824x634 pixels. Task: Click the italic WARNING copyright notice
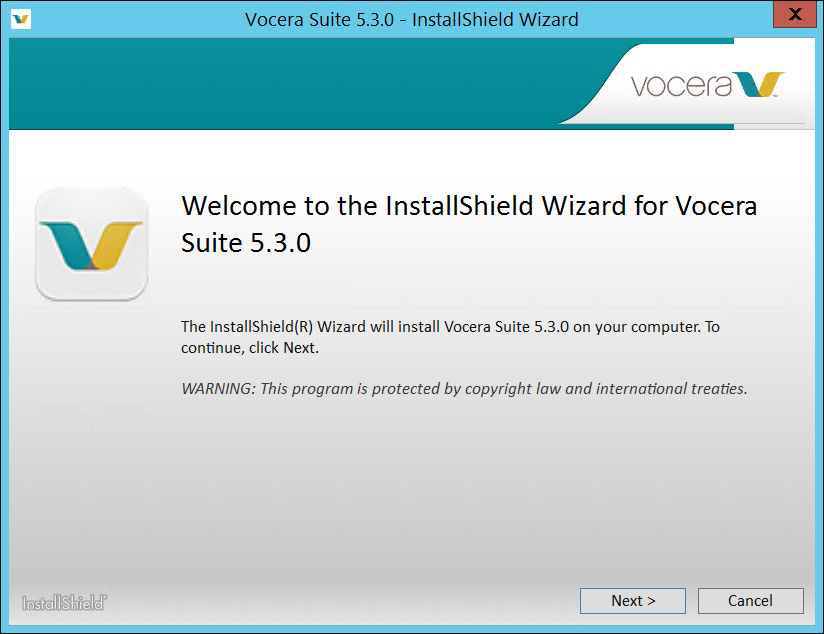click(463, 388)
